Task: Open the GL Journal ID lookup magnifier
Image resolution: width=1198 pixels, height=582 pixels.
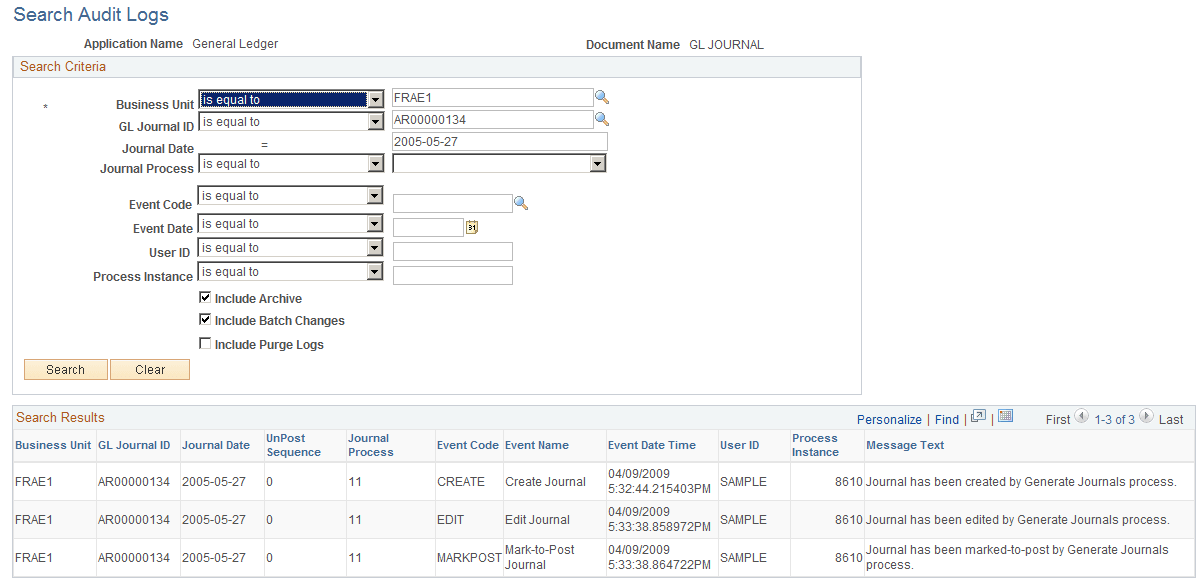Action: (x=601, y=120)
